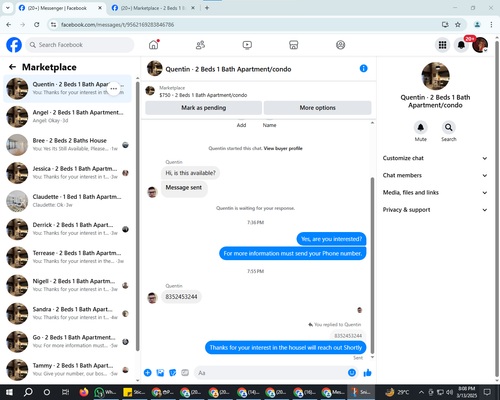This screenshot has height=400, width=500.
Task: Expand Chat members section
Action: [x=435, y=175]
